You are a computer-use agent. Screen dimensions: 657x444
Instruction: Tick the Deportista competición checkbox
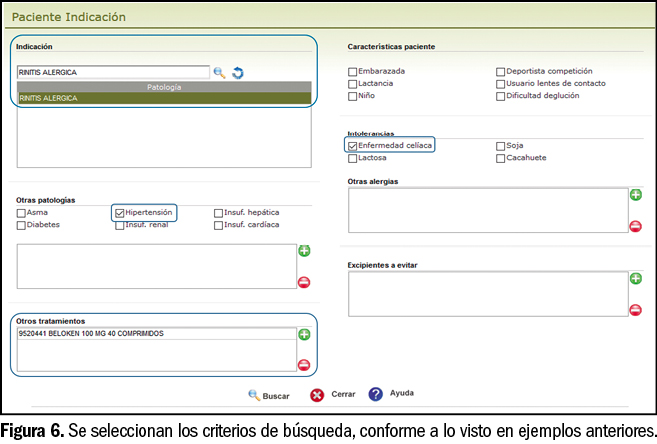tap(500, 71)
